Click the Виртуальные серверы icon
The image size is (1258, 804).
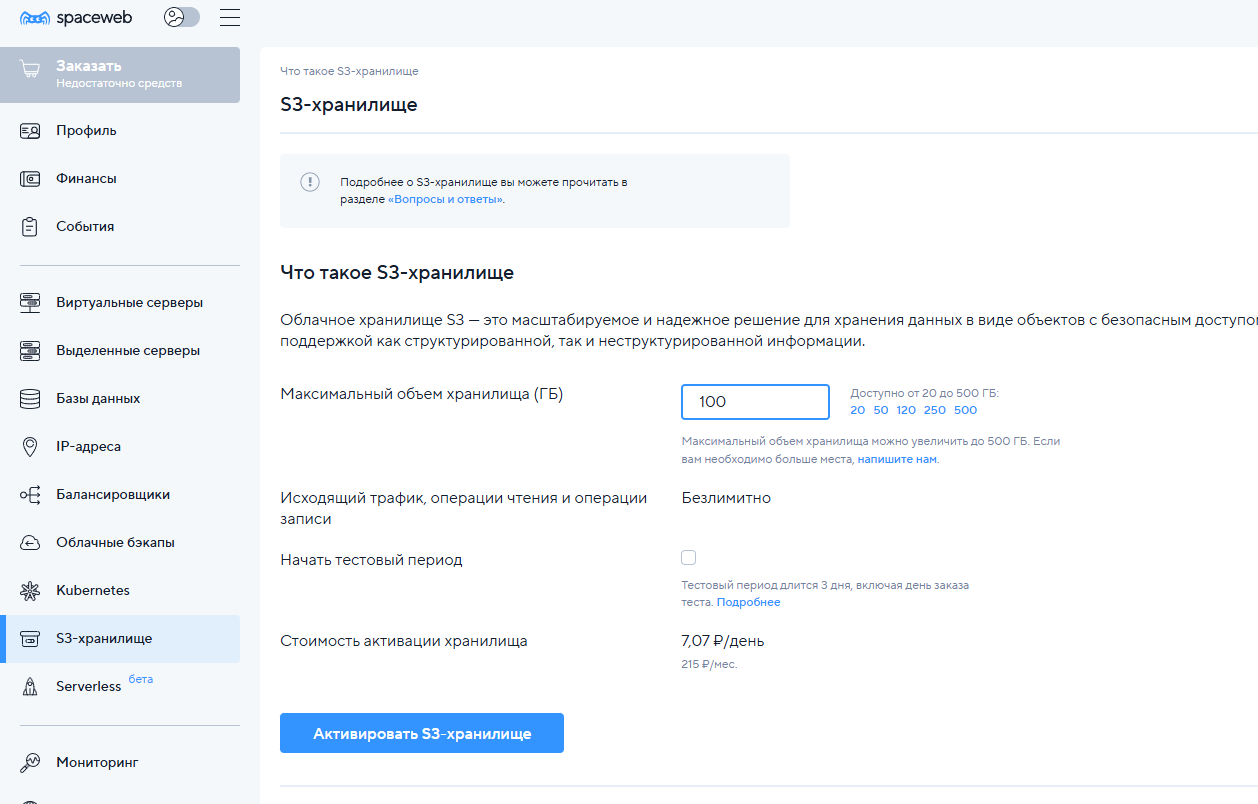tap(30, 303)
